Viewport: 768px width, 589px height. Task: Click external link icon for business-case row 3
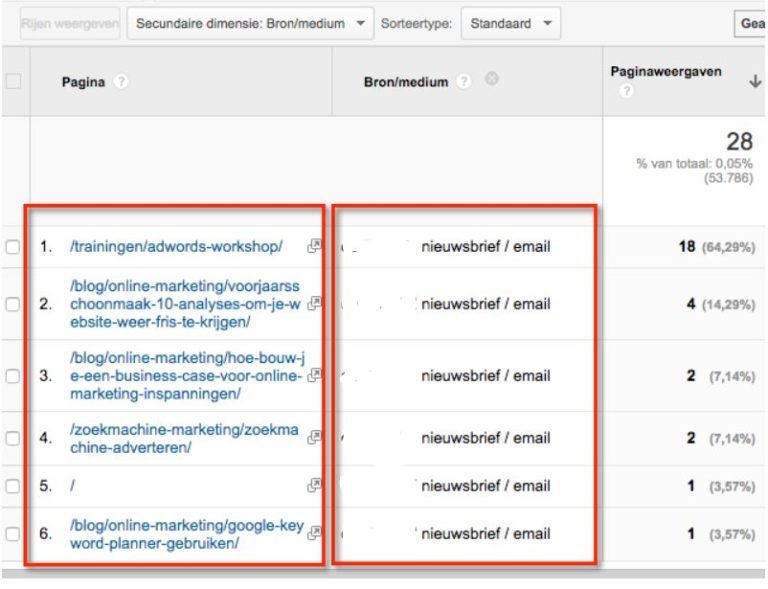(314, 375)
